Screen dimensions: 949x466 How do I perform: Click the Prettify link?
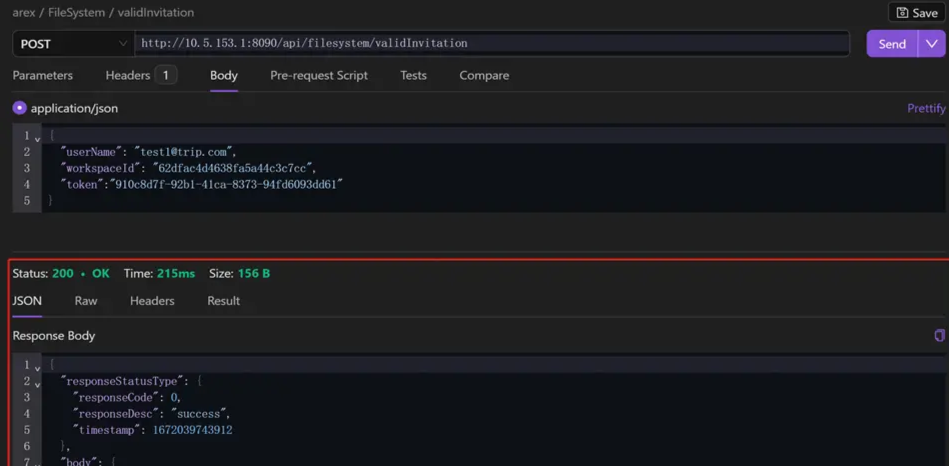click(x=925, y=108)
